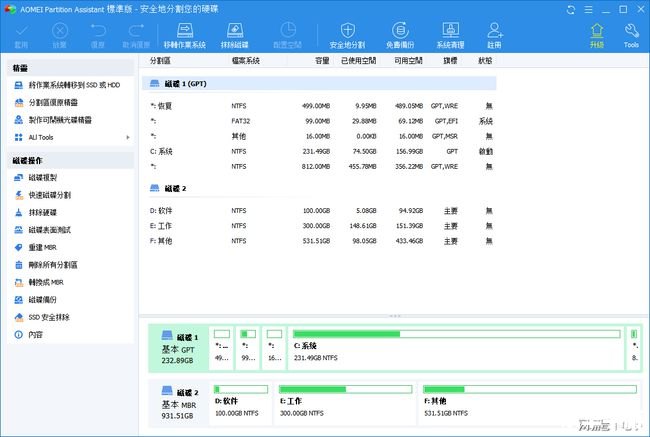Click SSD 安全抹除 in the sidebar

pyautogui.click(x=49, y=317)
